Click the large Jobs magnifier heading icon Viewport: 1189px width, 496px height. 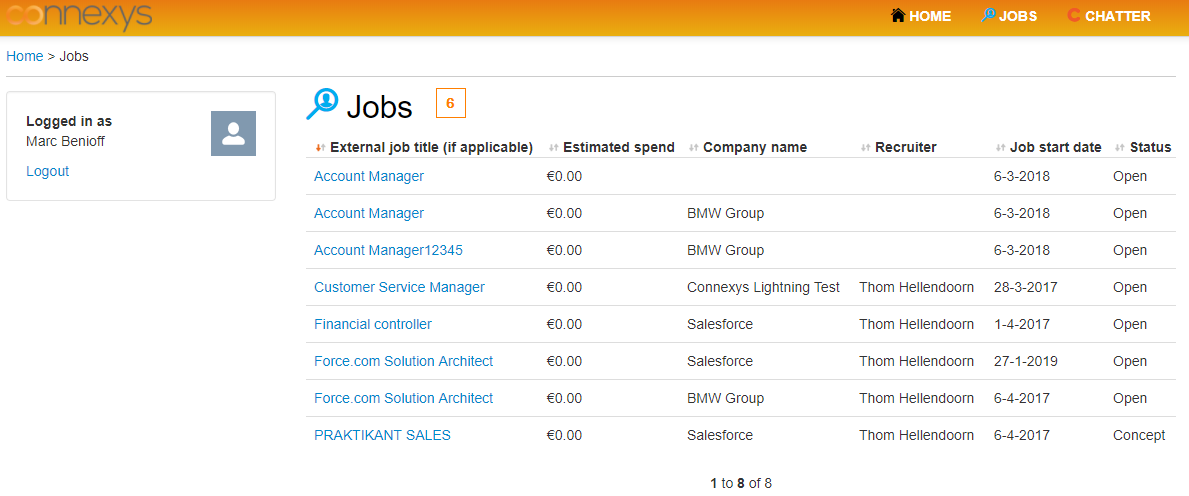(322, 104)
